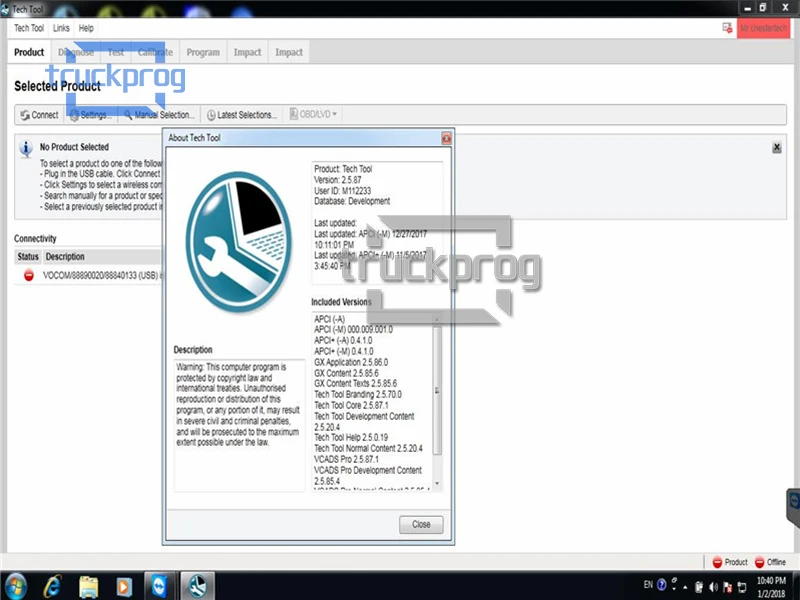Click the Tech Tool wrench logo image
Screen dimensions: 800x600
click(x=239, y=242)
